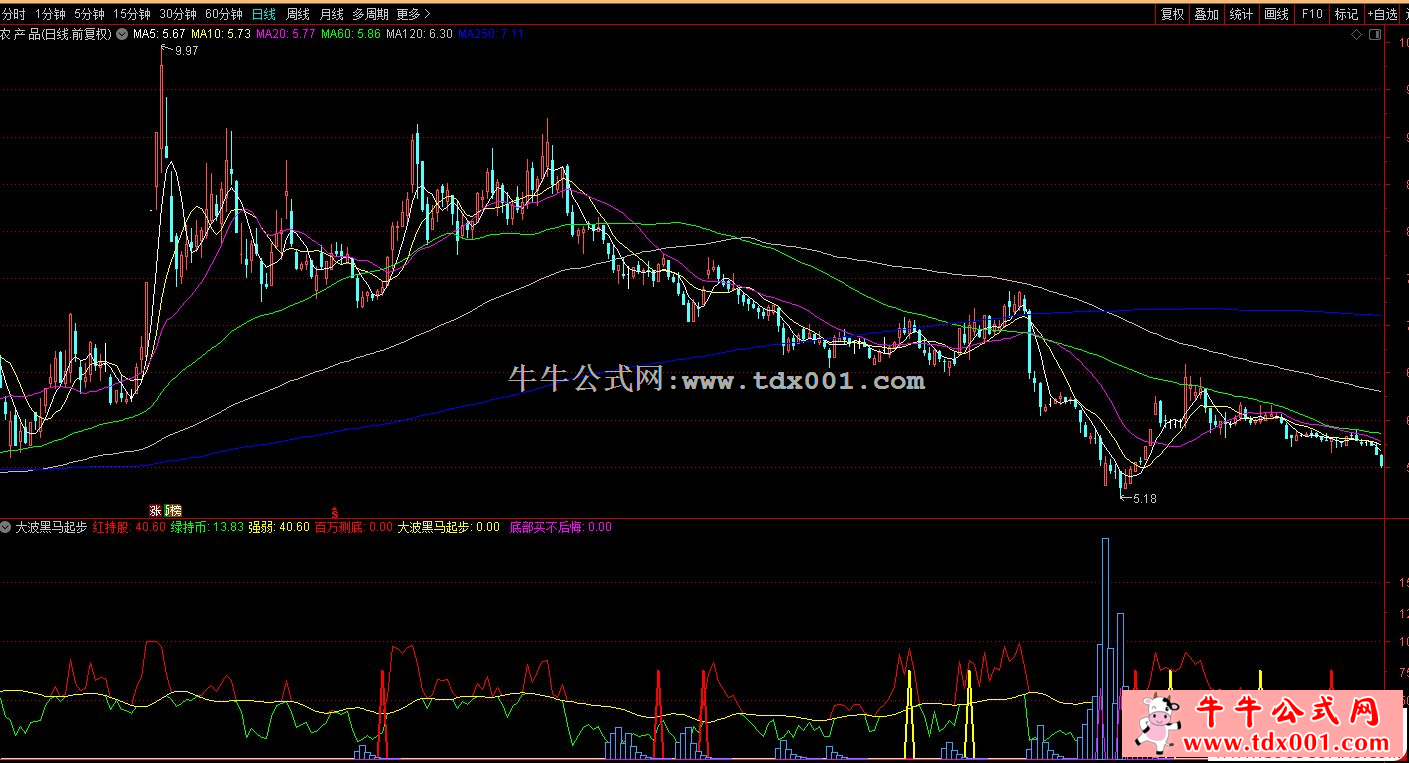This screenshot has width=1409, height=763.
Task: Switch to 月线 monthly chart
Action: [x=332, y=14]
